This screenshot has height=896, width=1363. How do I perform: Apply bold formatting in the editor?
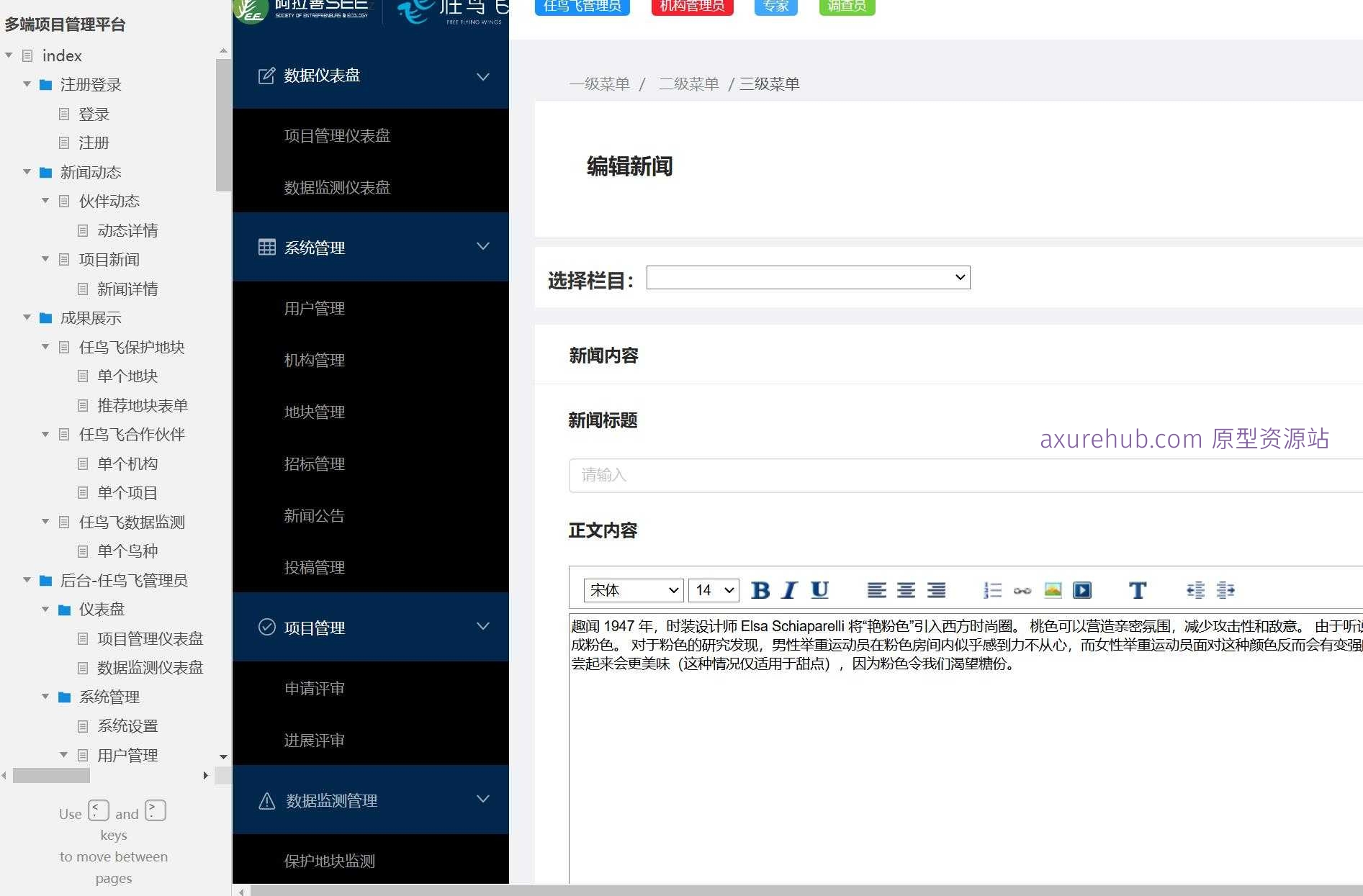click(761, 589)
